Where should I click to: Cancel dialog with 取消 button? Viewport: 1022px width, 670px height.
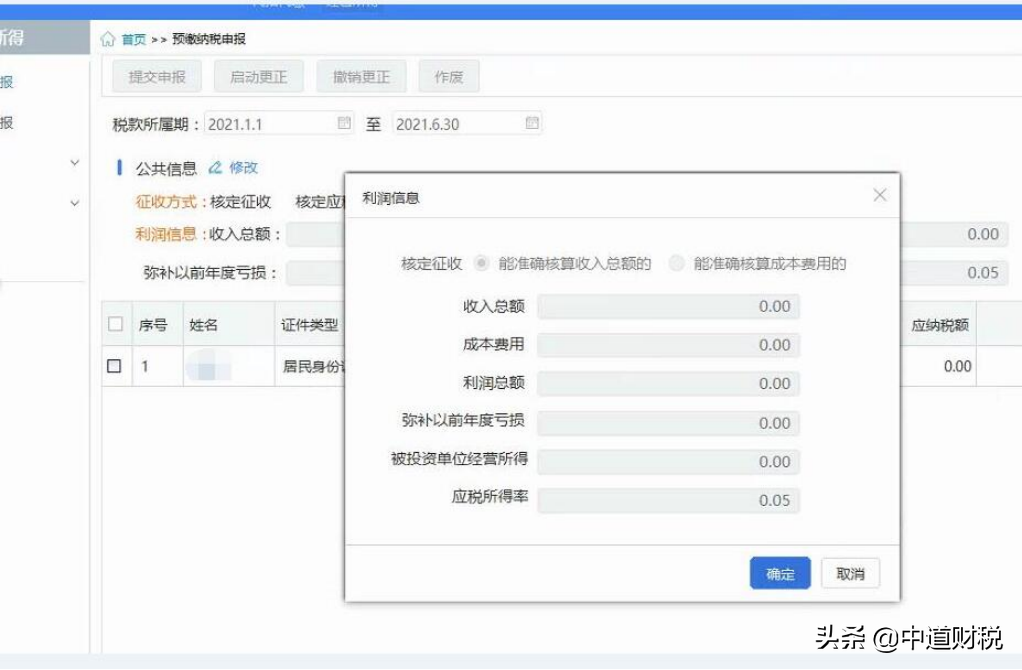coord(851,574)
